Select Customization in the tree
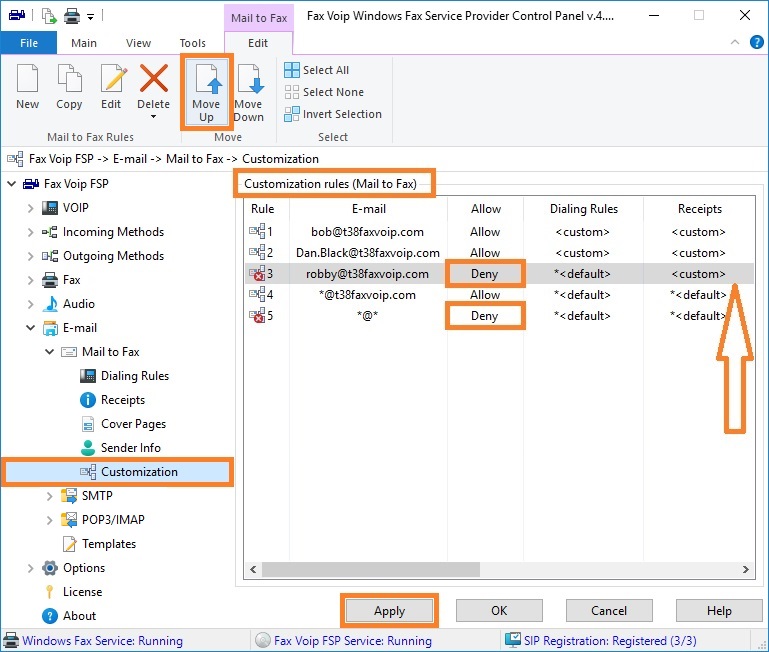The height and width of the screenshot is (652, 769). coord(117,472)
